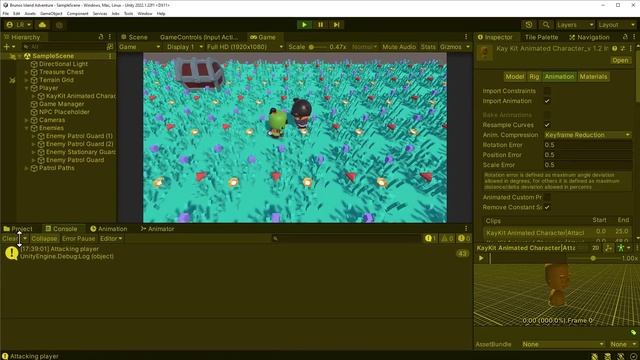Toggle the Import Animation checkbox
Screen dimensions: 640x360
click(x=547, y=101)
